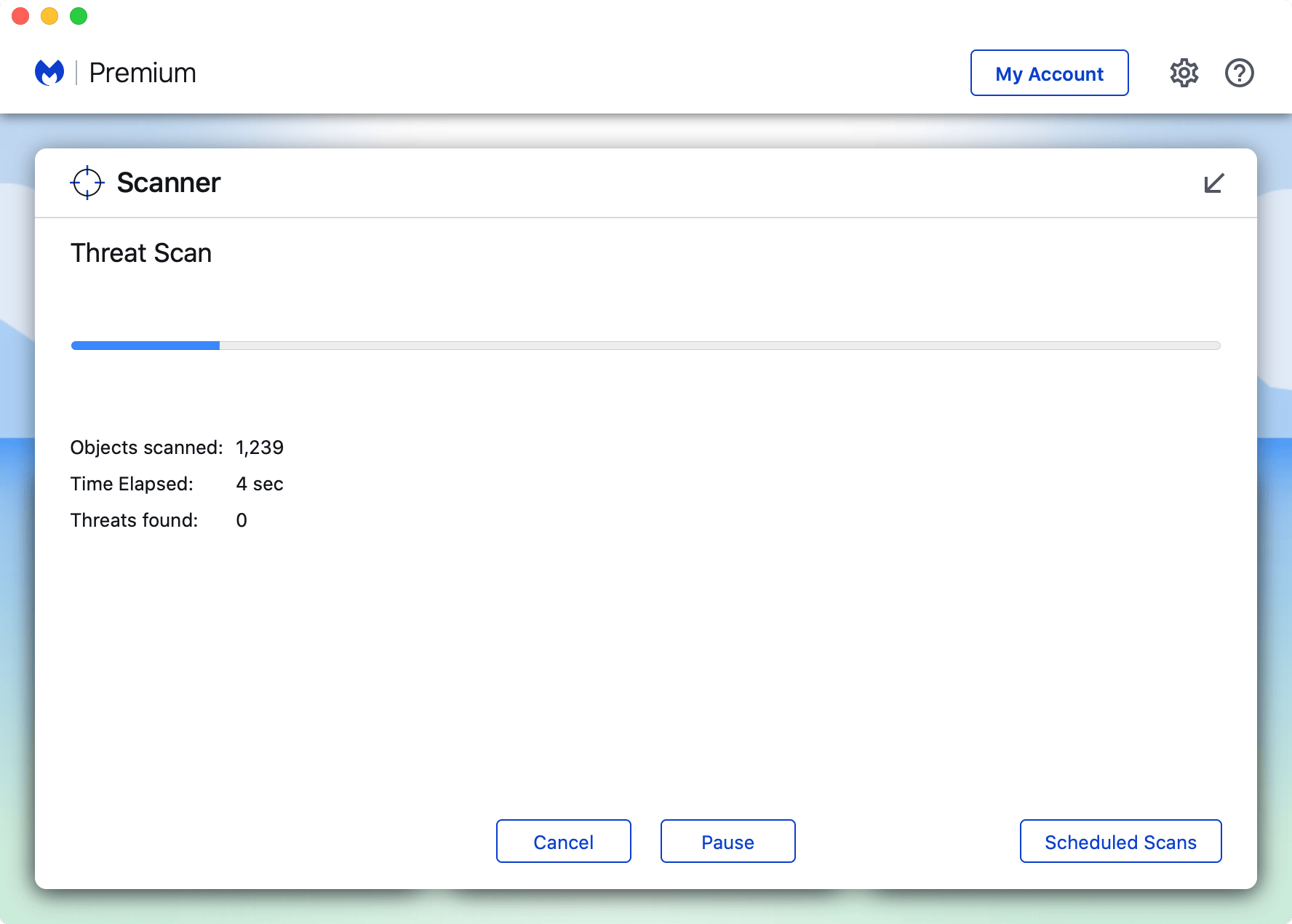Open Help with the question mark icon

(x=1240, y=73)
